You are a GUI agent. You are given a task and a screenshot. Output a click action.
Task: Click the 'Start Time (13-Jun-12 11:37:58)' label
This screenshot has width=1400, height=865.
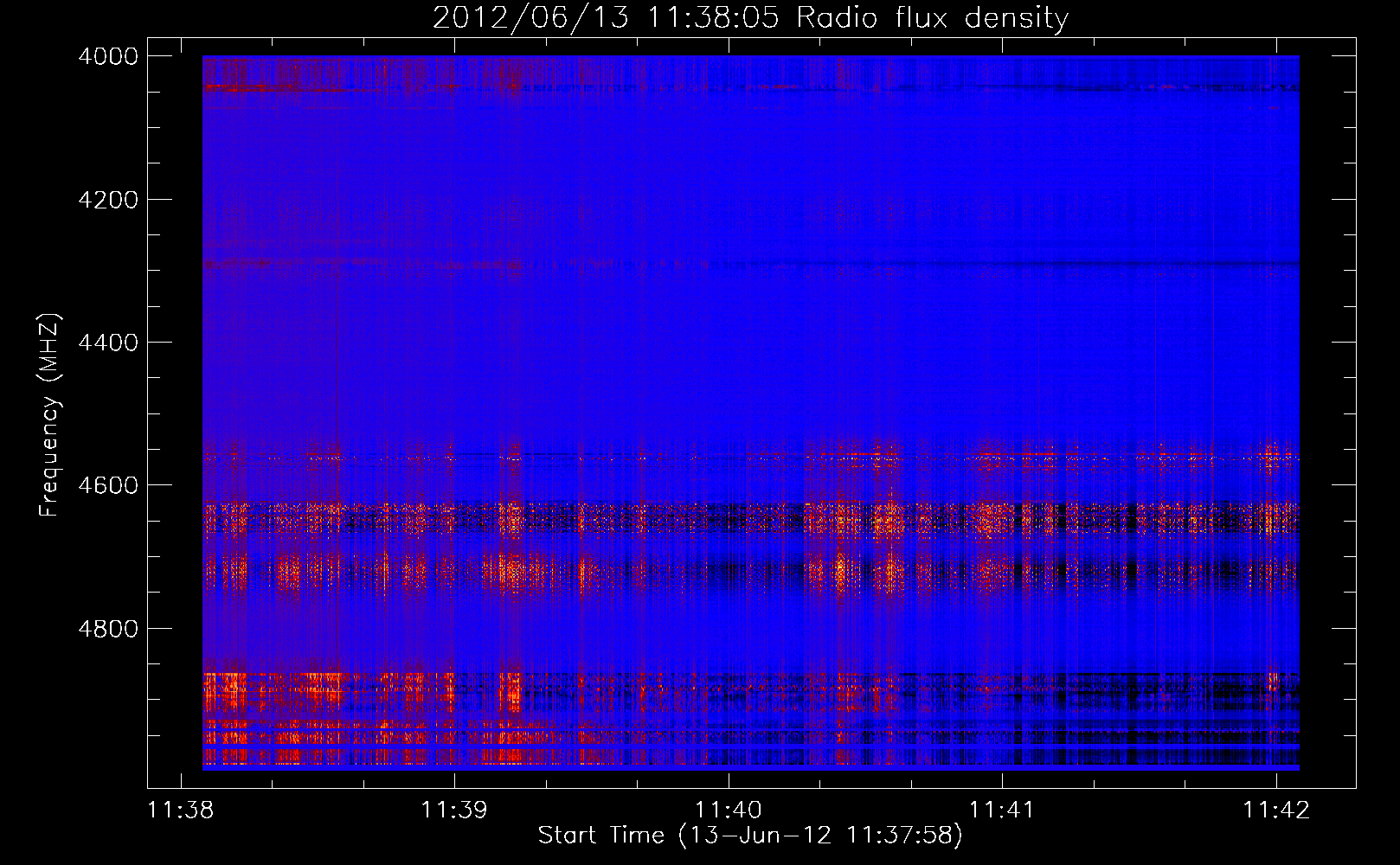[750, 836]
